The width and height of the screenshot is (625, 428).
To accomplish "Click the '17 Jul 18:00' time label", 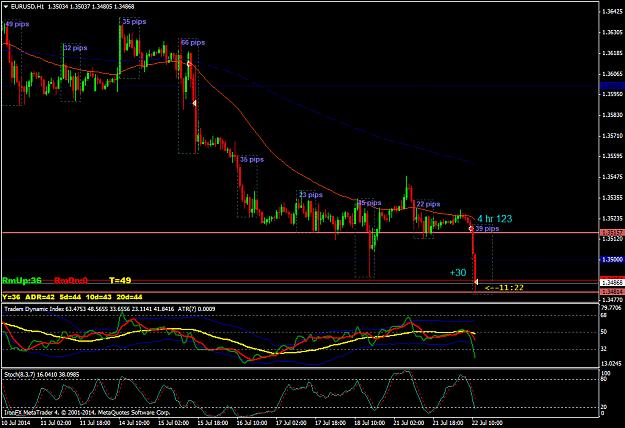I will pos(330,423).
